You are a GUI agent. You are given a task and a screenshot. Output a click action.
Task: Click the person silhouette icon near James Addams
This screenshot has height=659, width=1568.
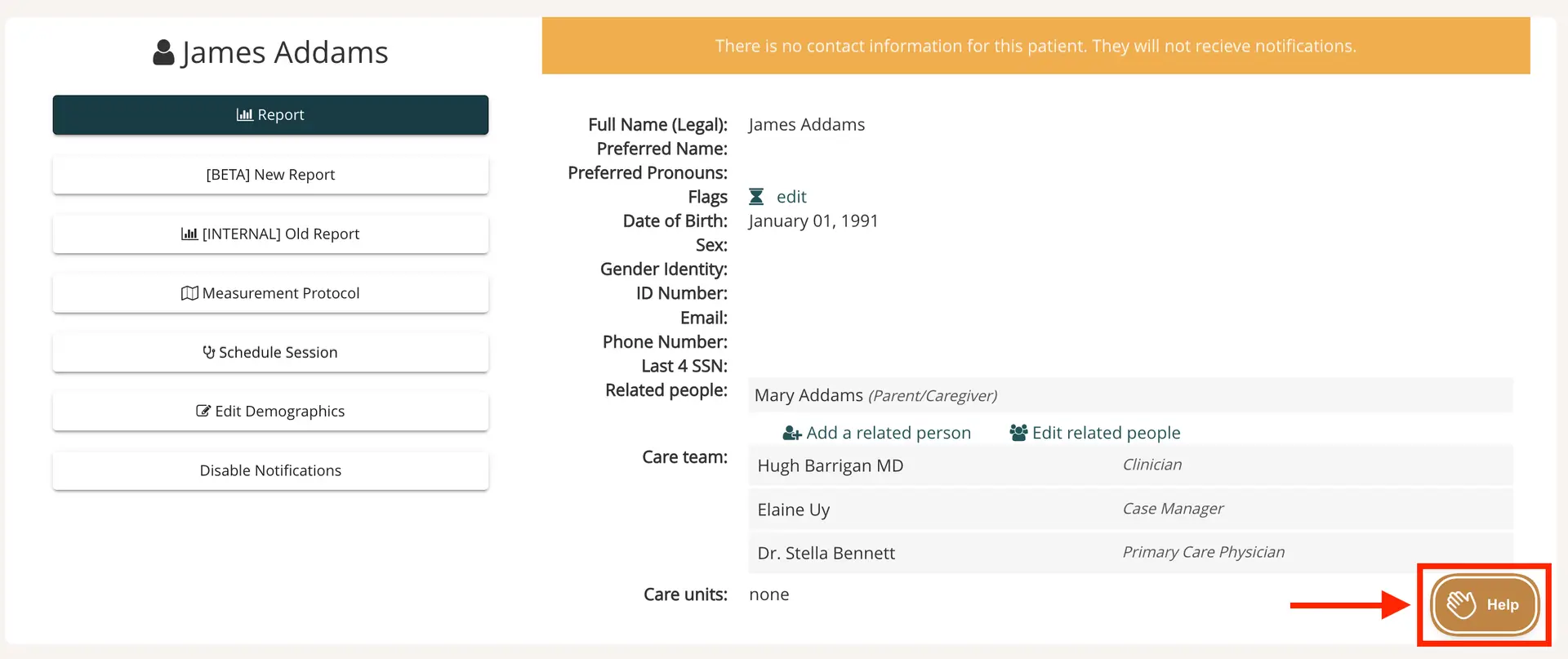tap(163, 51)
